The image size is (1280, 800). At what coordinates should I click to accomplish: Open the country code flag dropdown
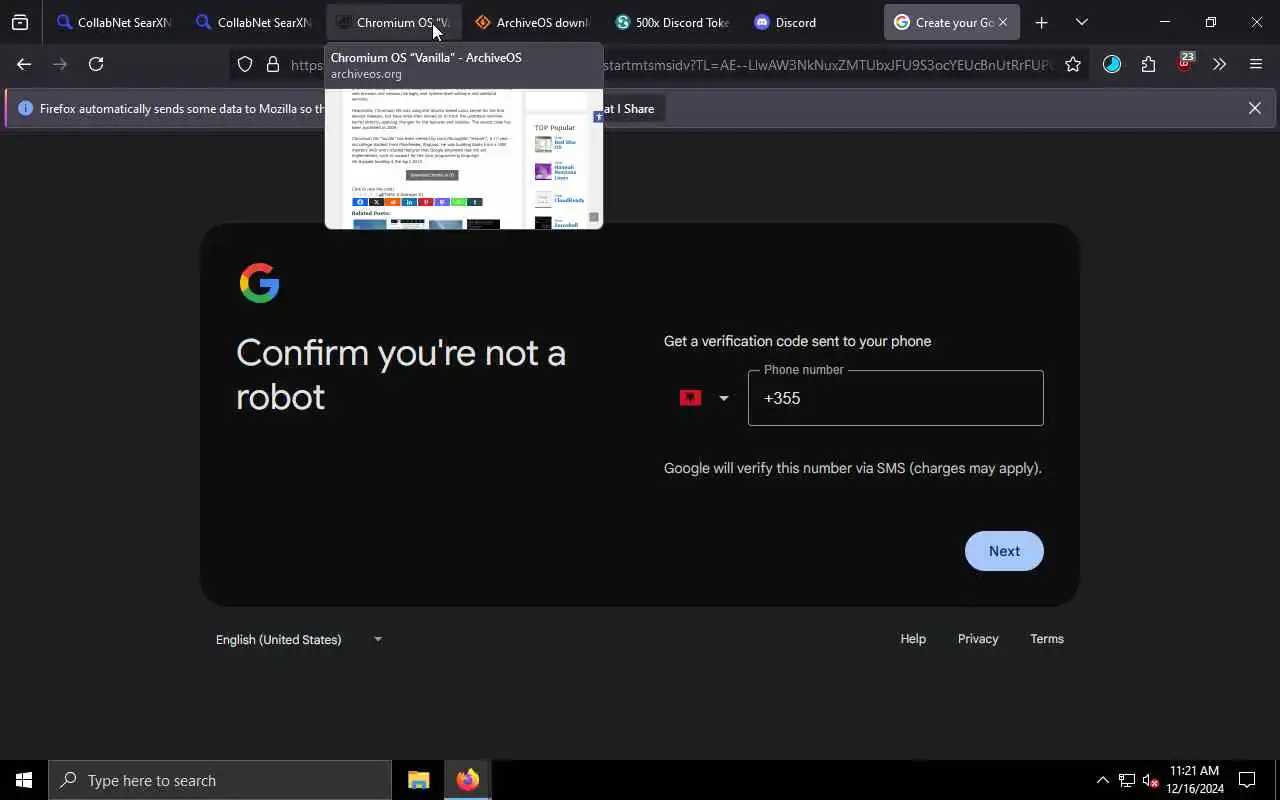pos(705,398)
